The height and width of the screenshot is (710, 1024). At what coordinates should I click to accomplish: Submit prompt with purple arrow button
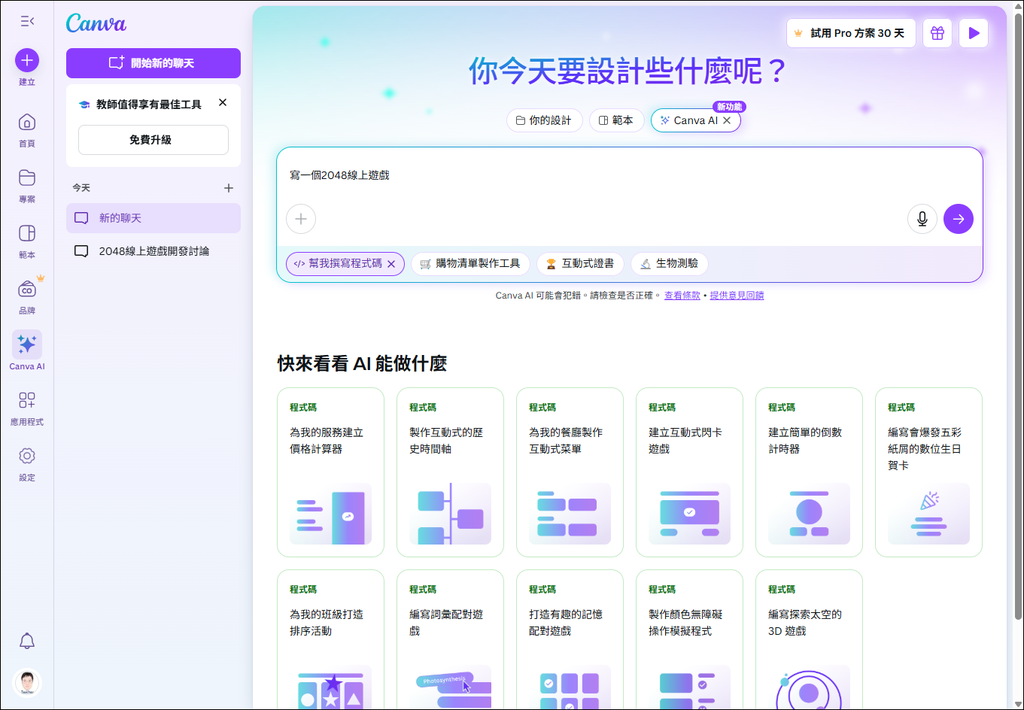(959, 219)
